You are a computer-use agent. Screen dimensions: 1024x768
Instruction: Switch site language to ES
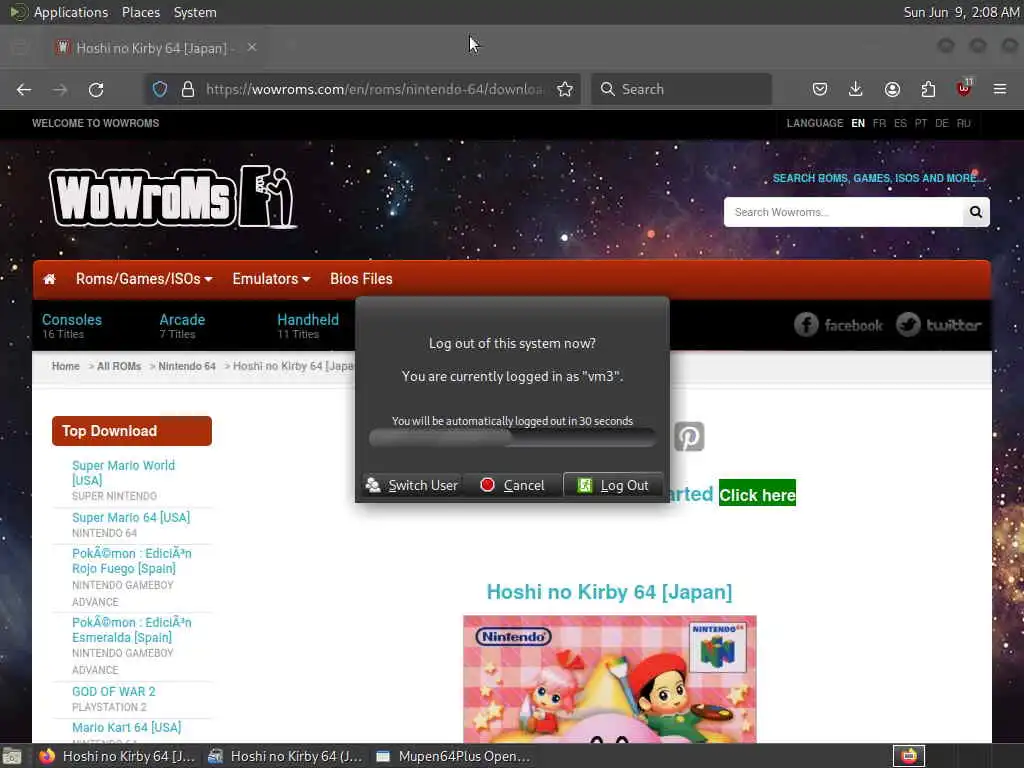(x=900, y=123)
